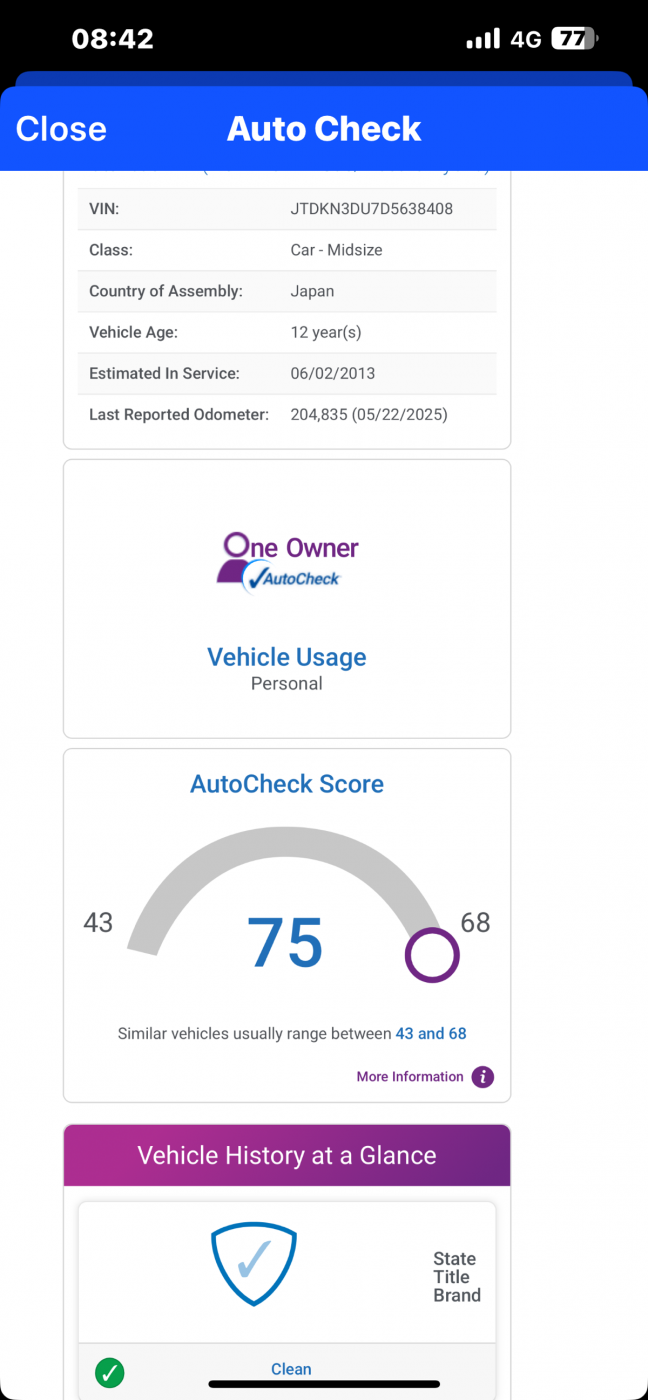Tap the purple info circle icon

pyautogui.click(x=483, y=1077)
